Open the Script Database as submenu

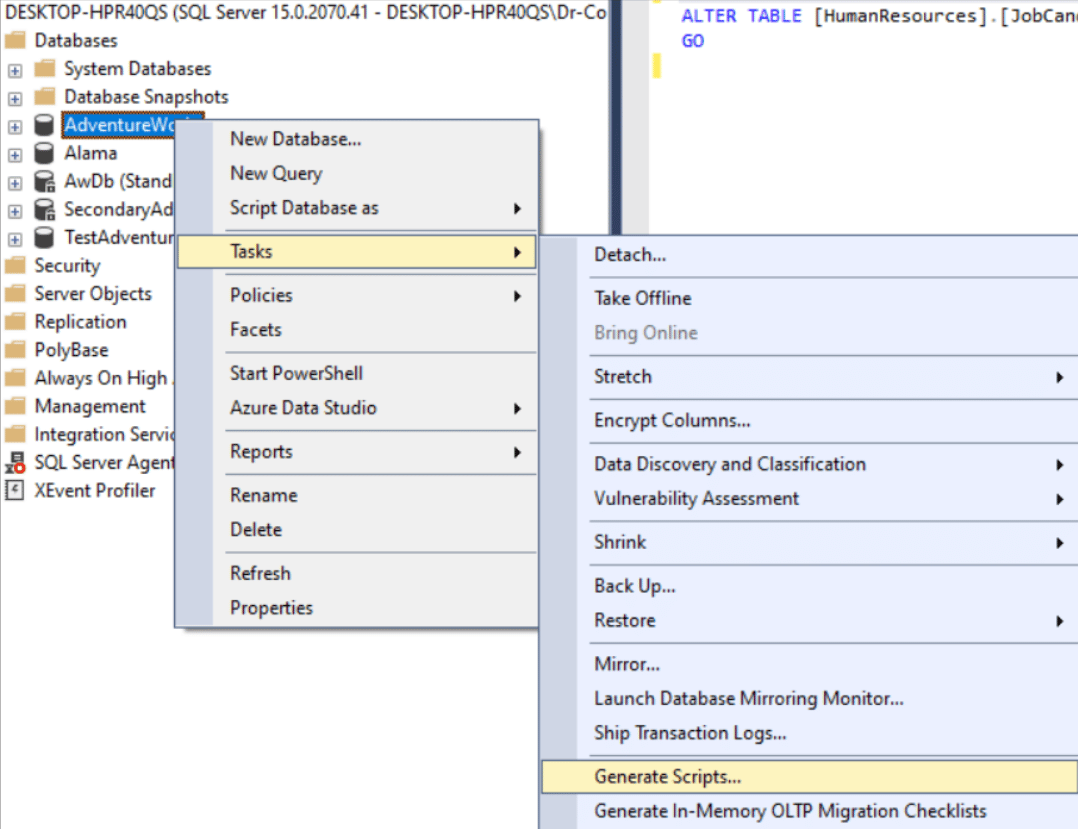point(304,208)
